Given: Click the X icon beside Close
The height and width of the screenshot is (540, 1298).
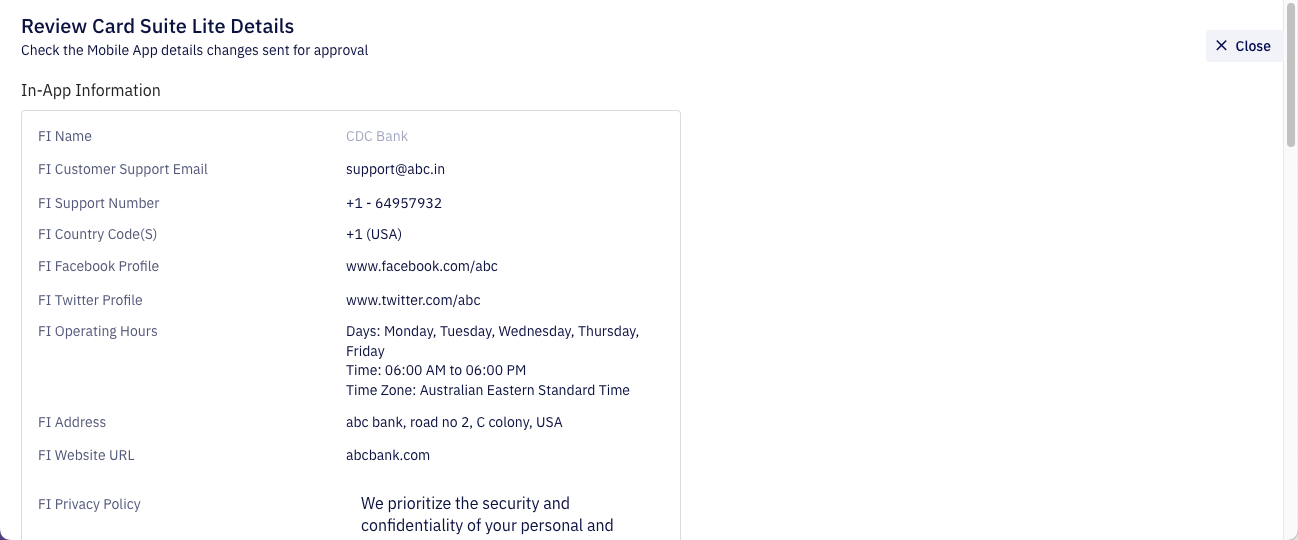Looking at the screenshot, I should (x=1221, y=46).
